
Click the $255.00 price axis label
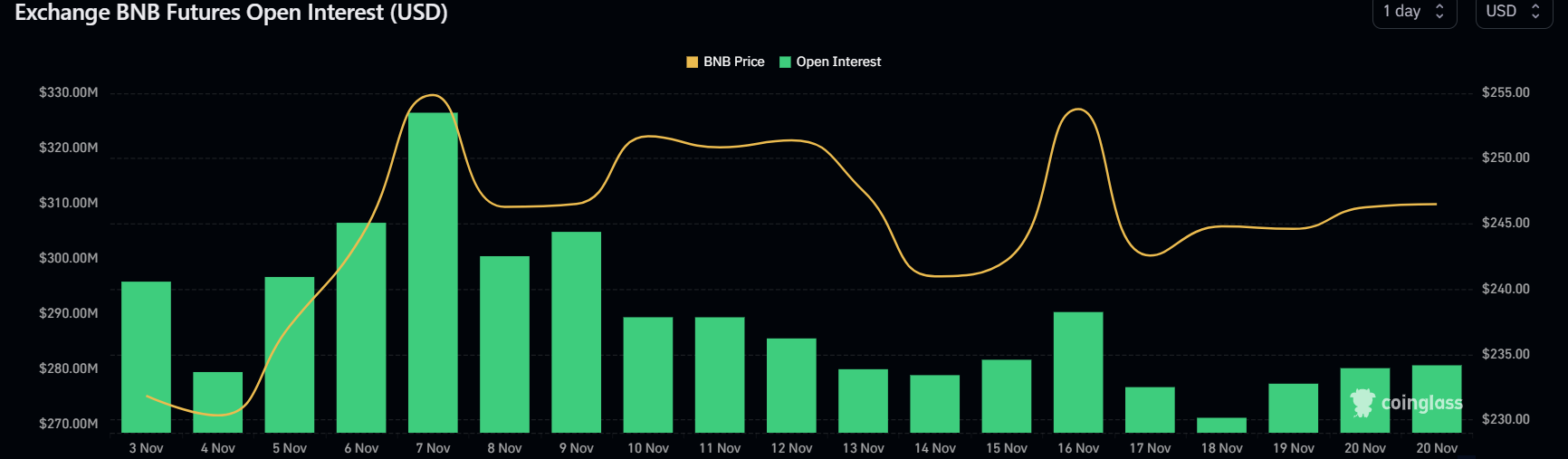[x=1506, y=92]
